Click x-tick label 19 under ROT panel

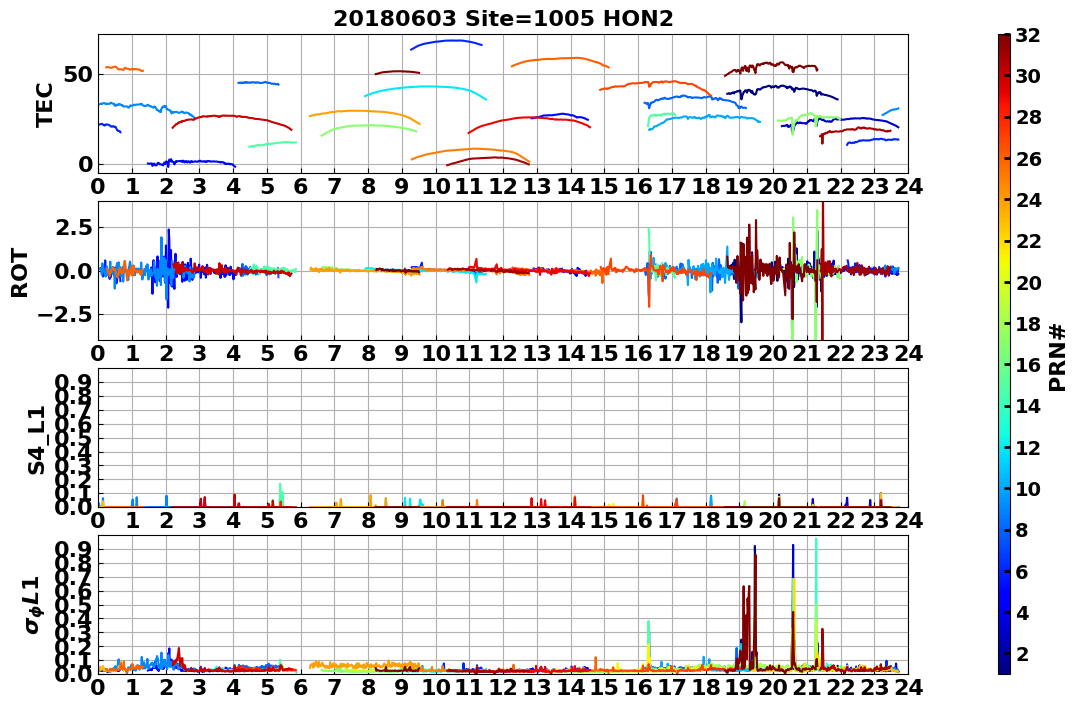coord(740,353)
